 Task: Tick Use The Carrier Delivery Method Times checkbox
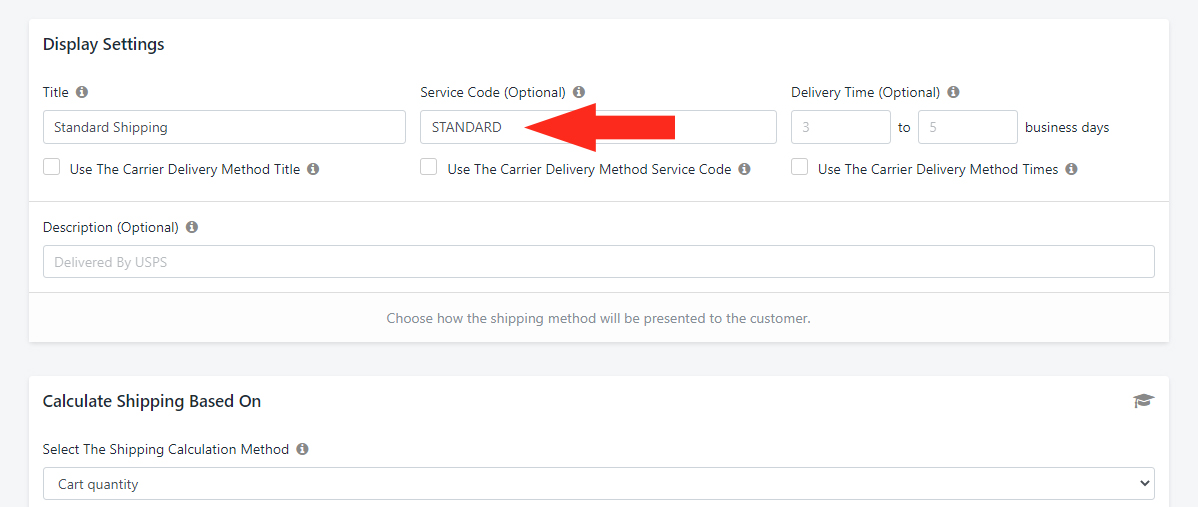[x=799, y=167]
